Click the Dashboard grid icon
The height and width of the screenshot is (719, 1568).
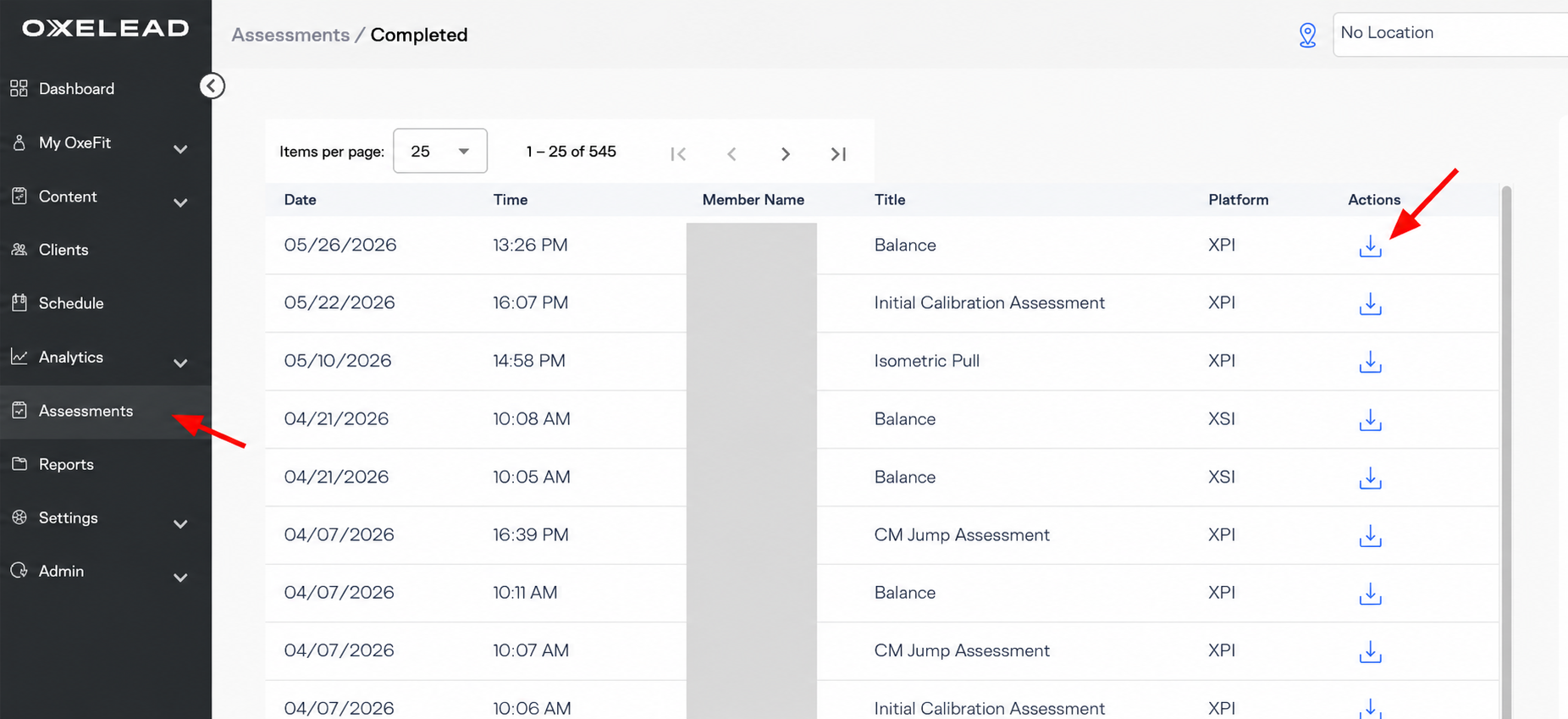coord(19,88)
